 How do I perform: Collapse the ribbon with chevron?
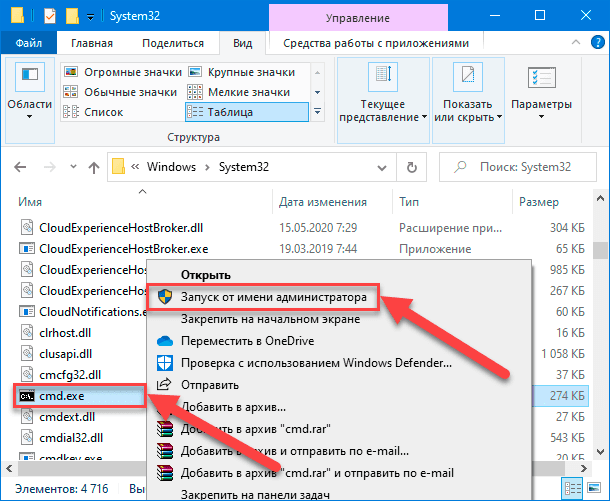(576, 42)
